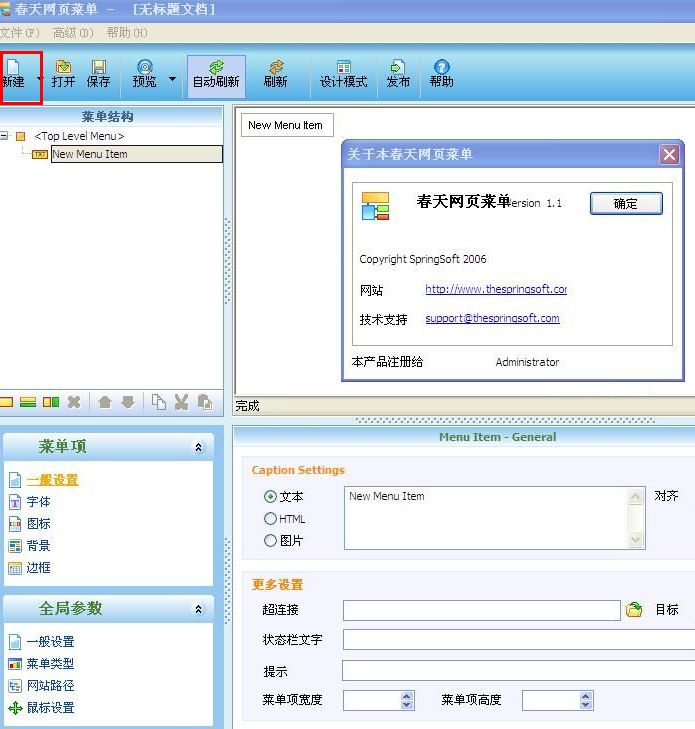Click the add separator icon below the tree
This screenshot has width=695, height=729.
[x=28, y=402]
